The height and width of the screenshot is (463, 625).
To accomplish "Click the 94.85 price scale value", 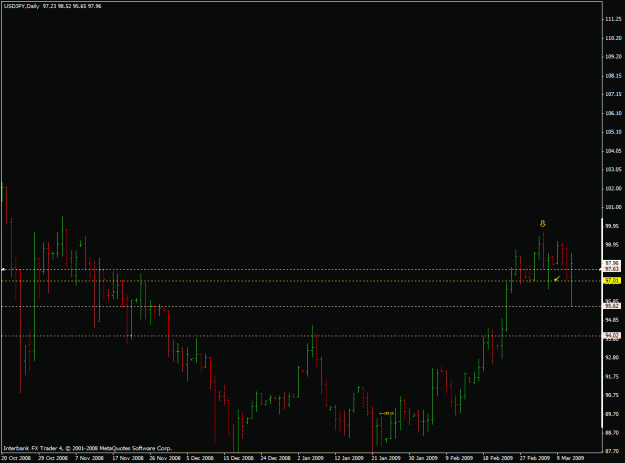I will [612, 320].
